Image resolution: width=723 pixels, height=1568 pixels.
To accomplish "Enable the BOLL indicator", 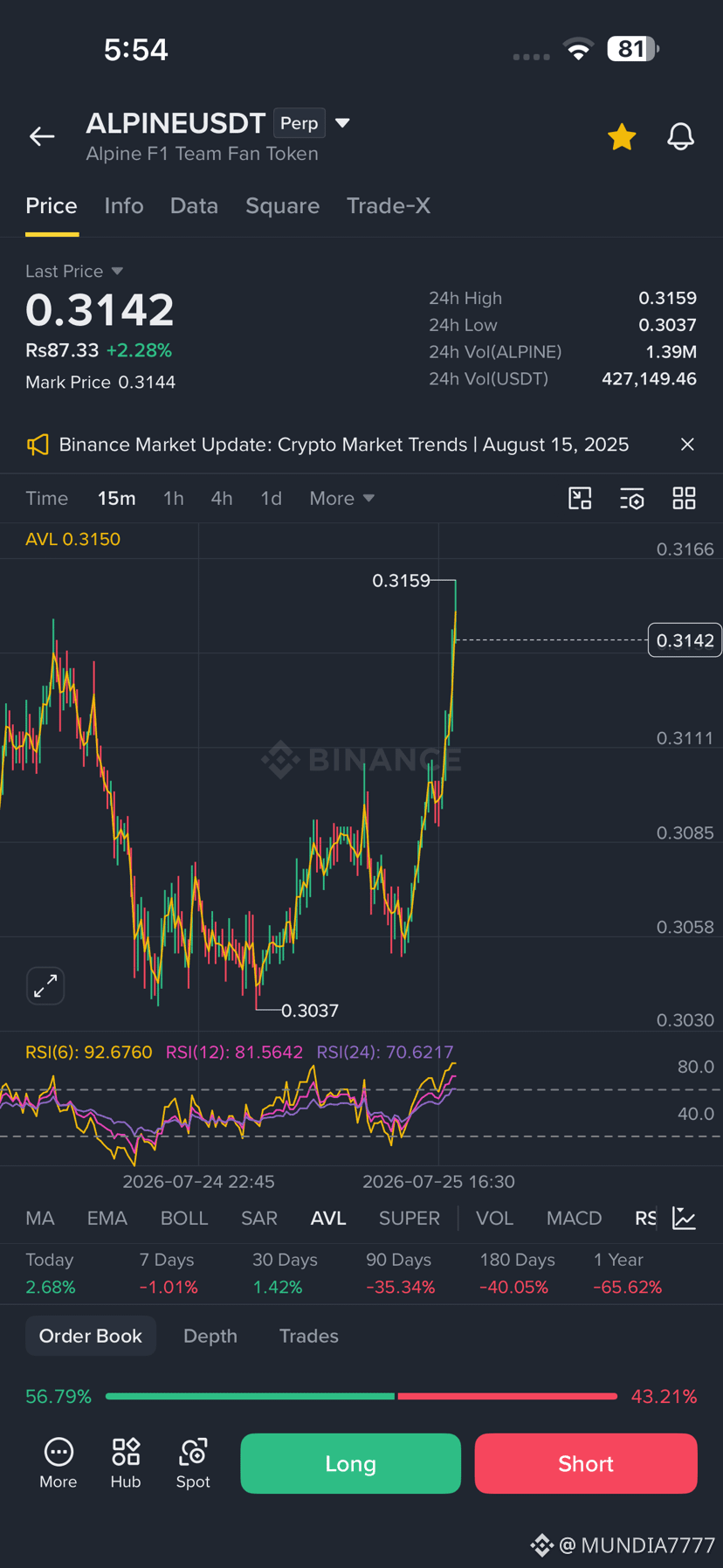I will (184, 1219).
